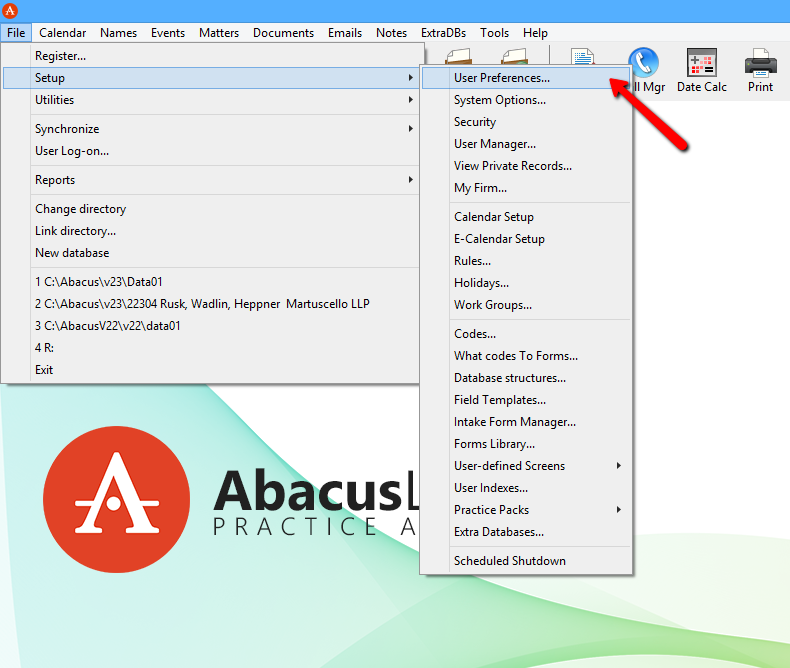Choose New database
Screen dimensions: 790x668
(x=212, y=253)
